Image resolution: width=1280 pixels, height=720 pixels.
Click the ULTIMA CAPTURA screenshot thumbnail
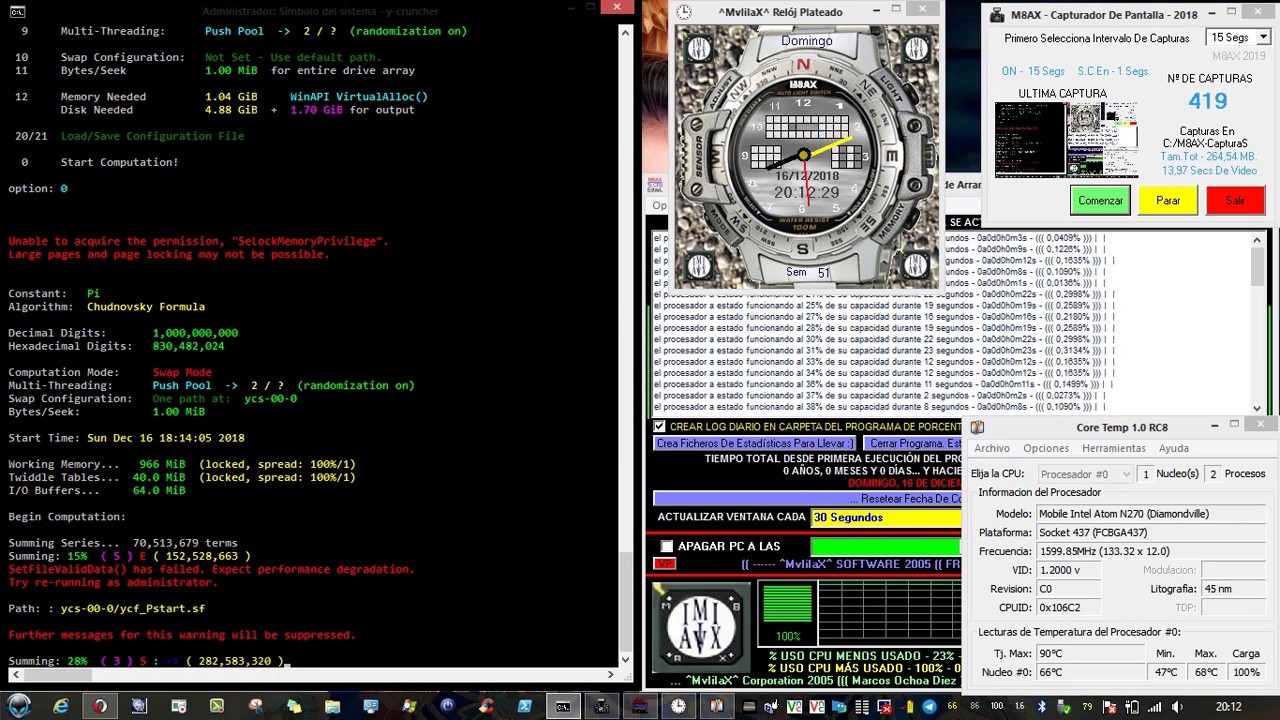pyautogui.click(x=1066, y=140)
